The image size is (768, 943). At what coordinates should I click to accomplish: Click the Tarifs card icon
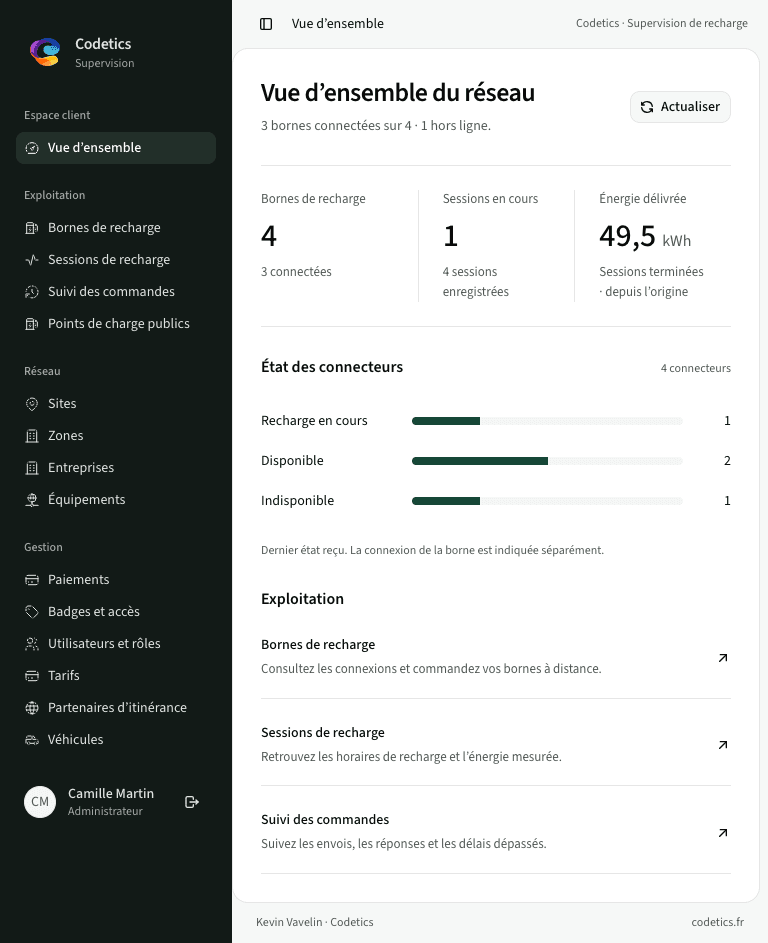32,675
